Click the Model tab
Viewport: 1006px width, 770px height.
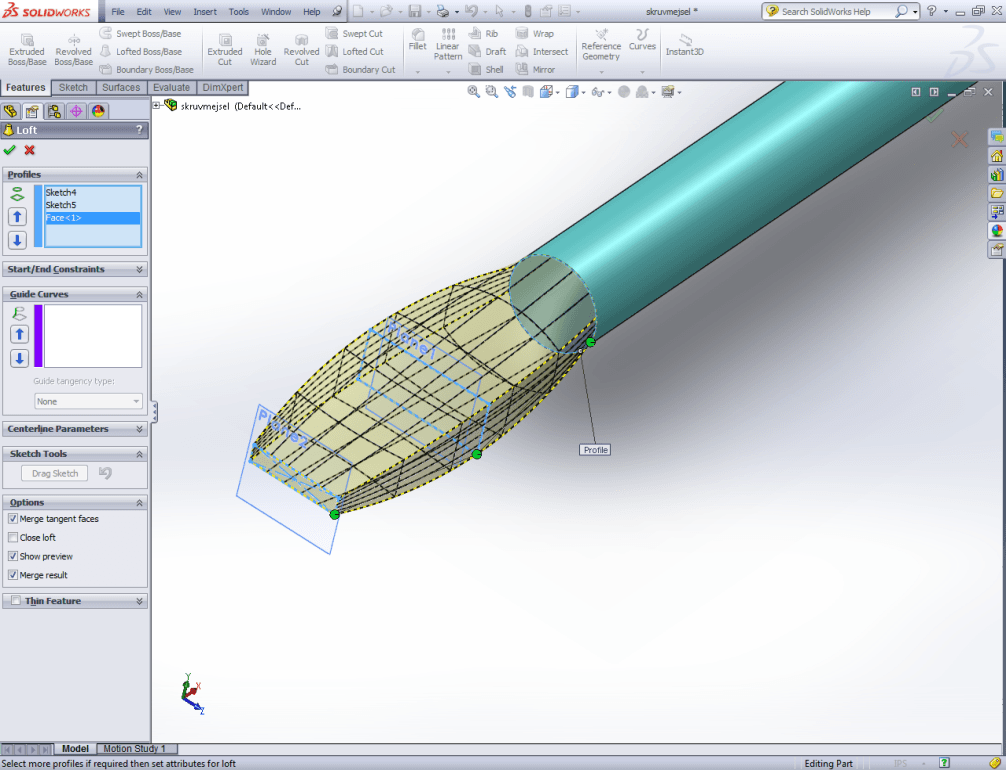point(75,748)
